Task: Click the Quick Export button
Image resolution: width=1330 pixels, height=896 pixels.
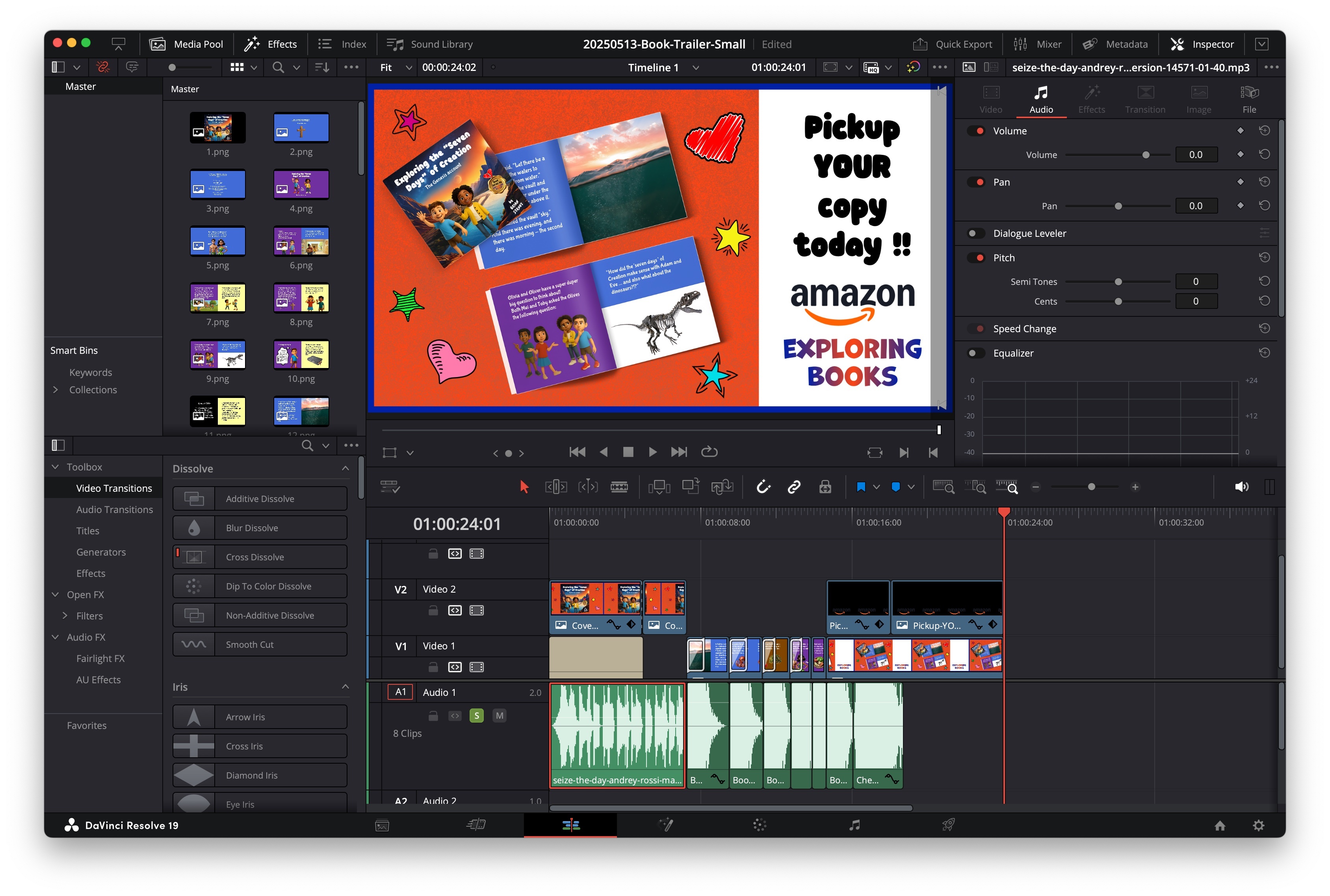Action: [x=952, y=44]
